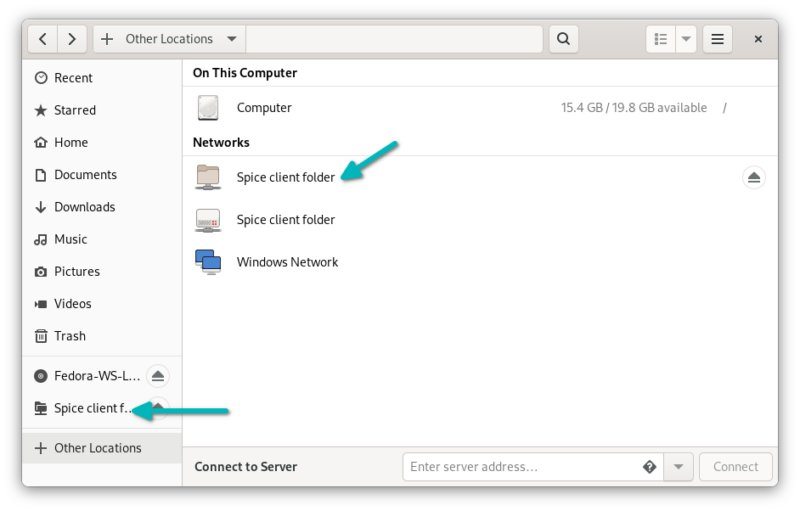Open Recent in sidebar
The height and width of the screenshot is (511, 800).
click(73, 78)
